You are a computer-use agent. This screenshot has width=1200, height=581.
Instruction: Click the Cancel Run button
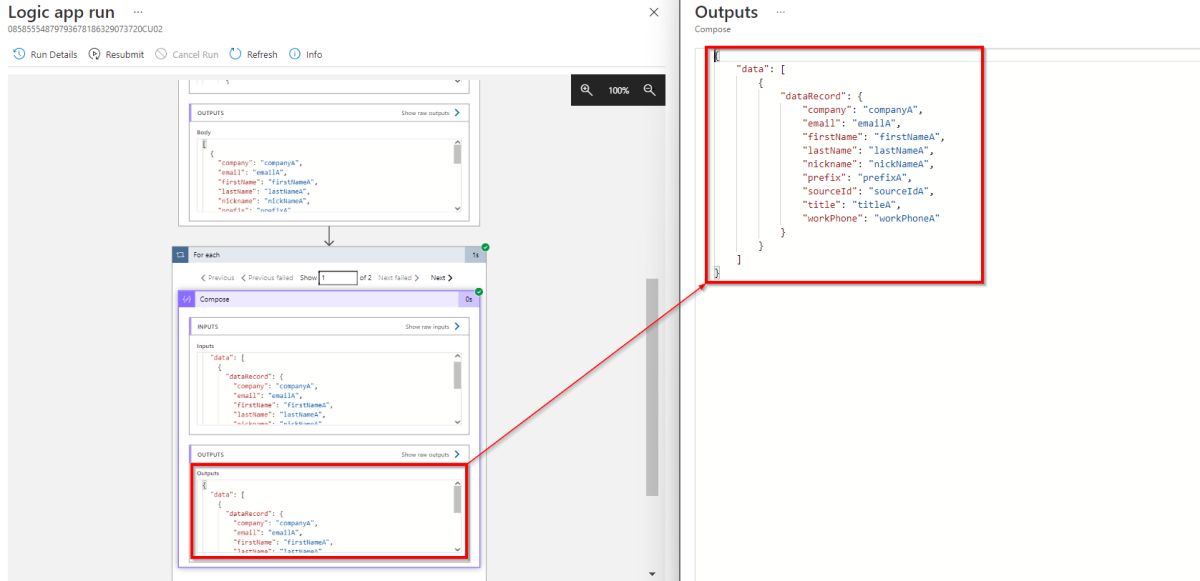click(x=187, y=54)
